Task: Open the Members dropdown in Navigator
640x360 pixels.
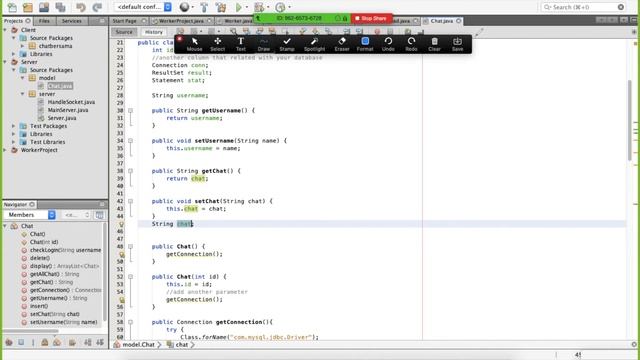Action: click(x=29, y=215)
